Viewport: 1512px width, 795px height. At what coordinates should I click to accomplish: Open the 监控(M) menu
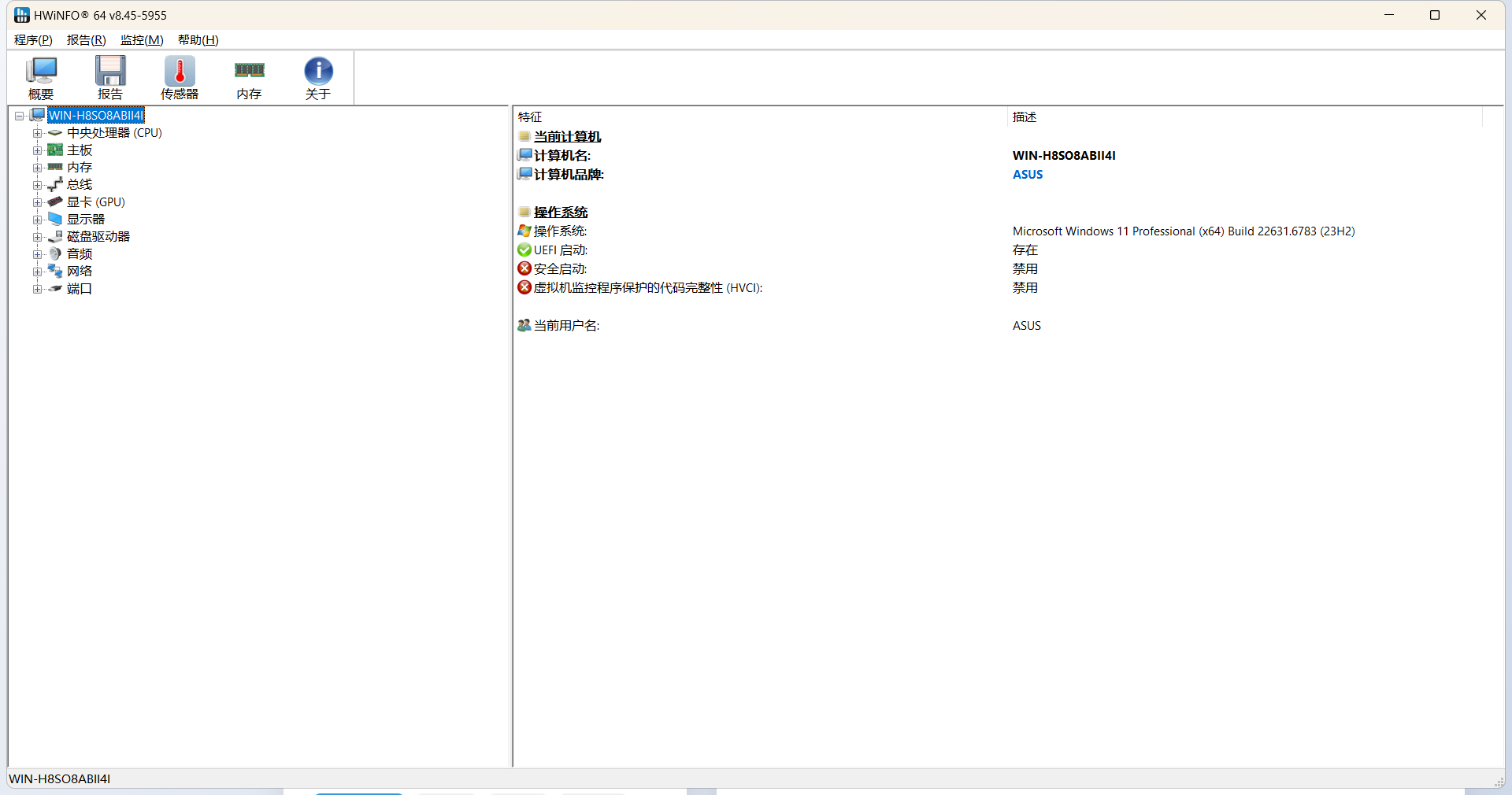click(142, 40)
